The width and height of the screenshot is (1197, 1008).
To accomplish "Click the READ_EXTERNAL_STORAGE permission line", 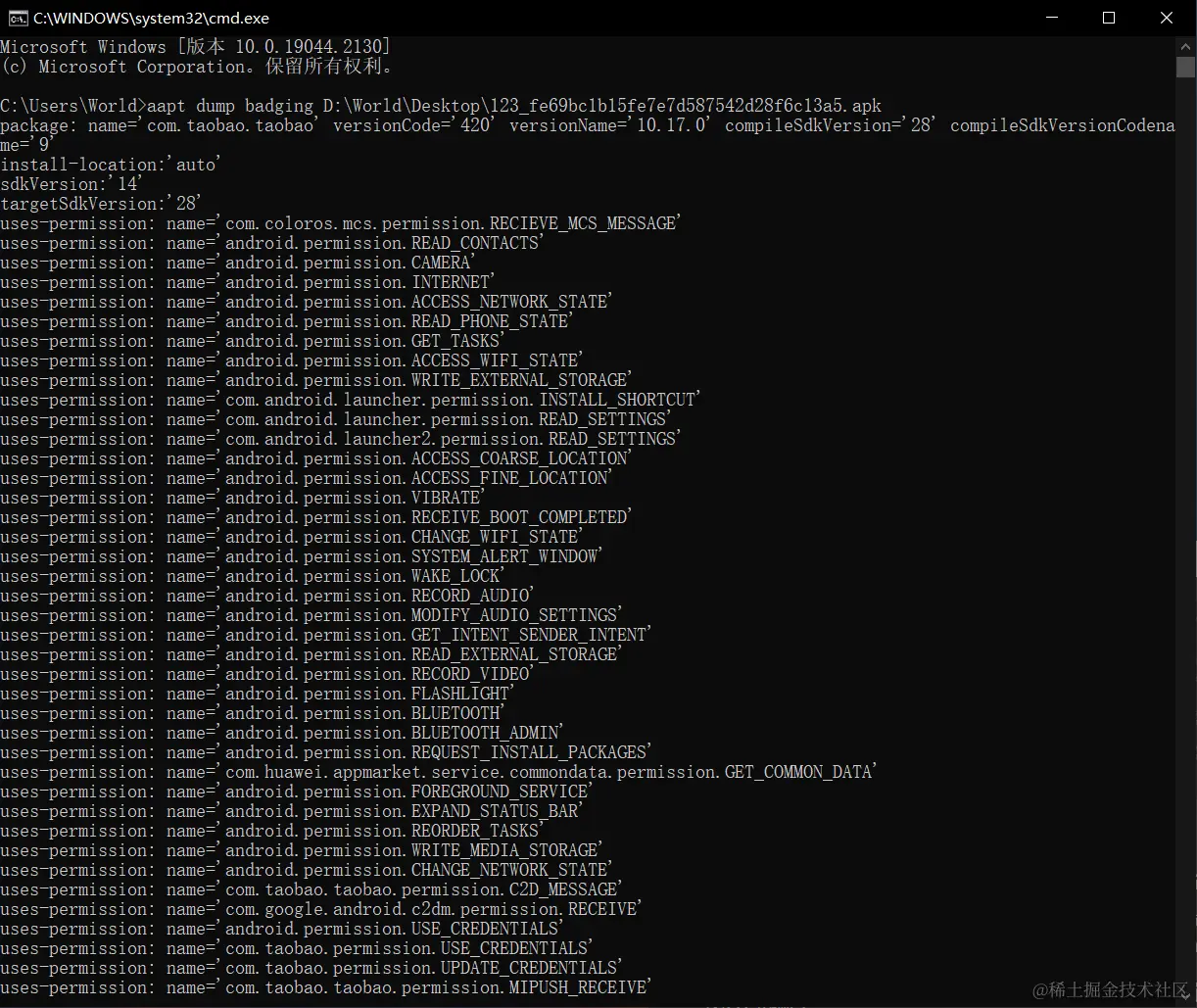I will pos(311,654).
